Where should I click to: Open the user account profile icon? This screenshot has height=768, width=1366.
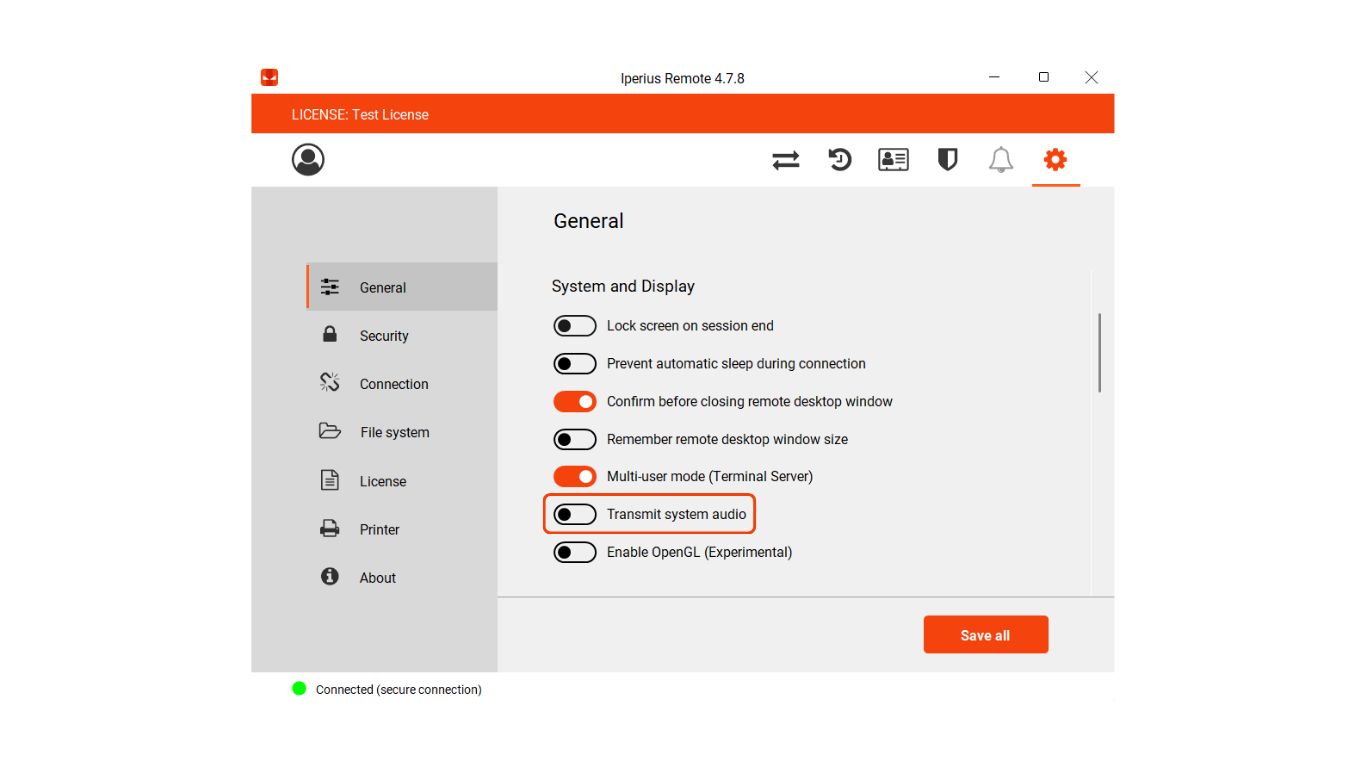308,160
